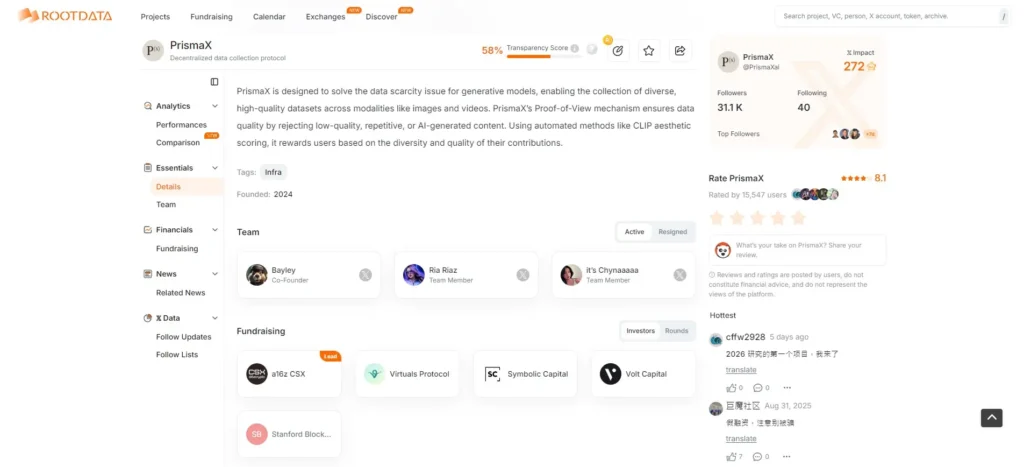This screenshot has width=1024, height=467.
Task: Collapse the Financials section chevron
Action: [x=214, y=230]
